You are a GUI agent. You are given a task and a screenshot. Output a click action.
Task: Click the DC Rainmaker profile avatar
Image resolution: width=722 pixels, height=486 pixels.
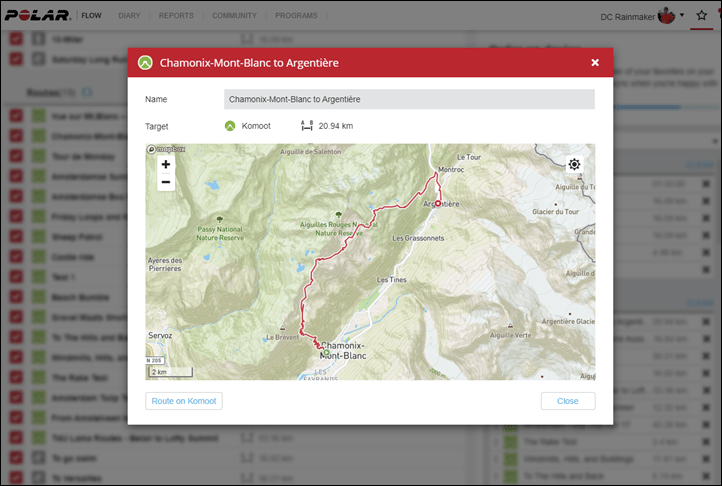[666, 16]
